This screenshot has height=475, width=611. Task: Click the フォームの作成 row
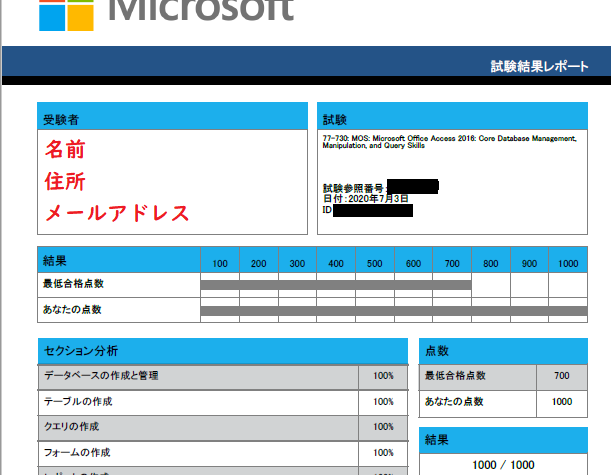pyautogui.click(x=223, y=453)
